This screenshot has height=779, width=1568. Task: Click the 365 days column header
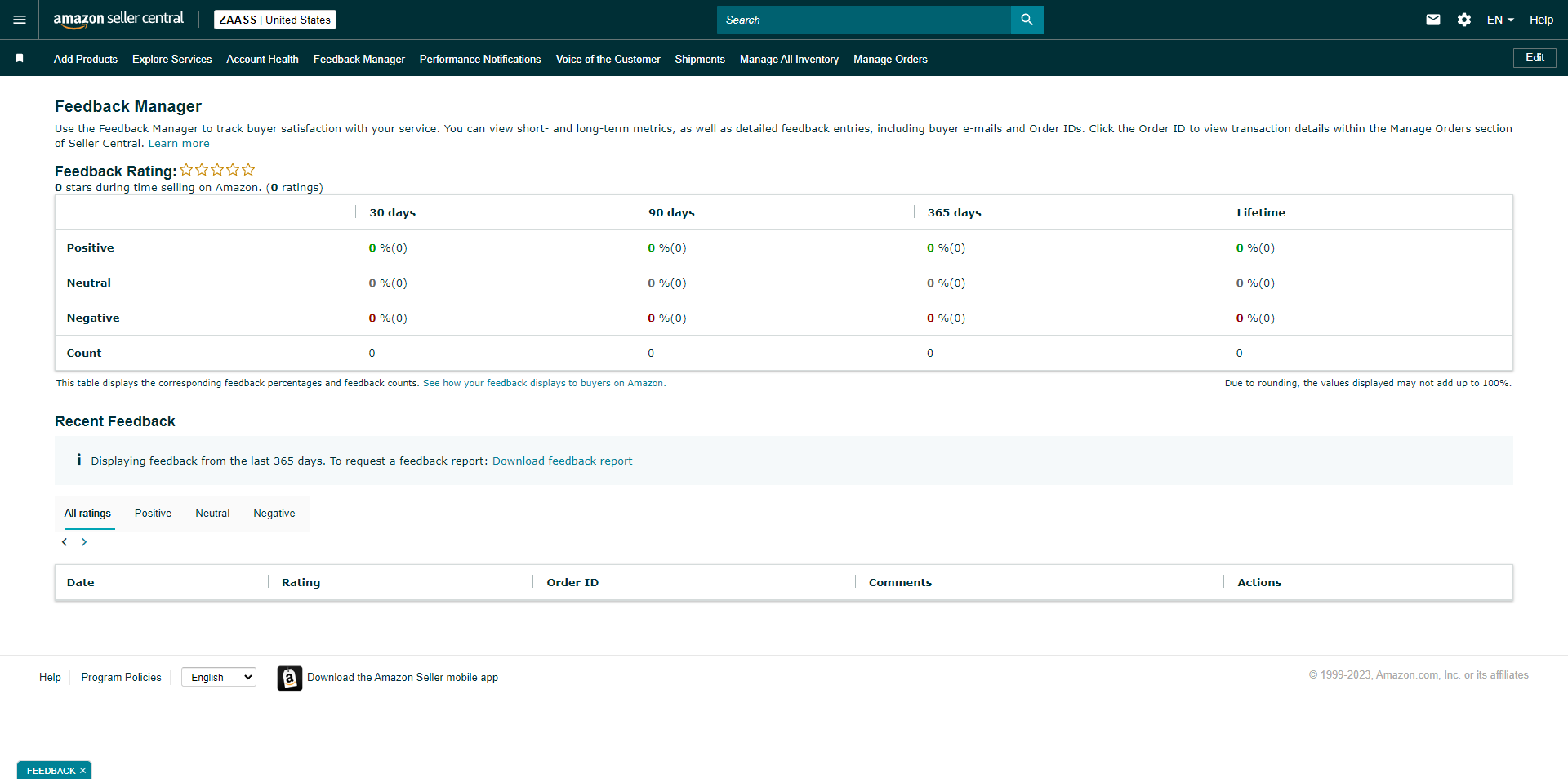point(954,212)
